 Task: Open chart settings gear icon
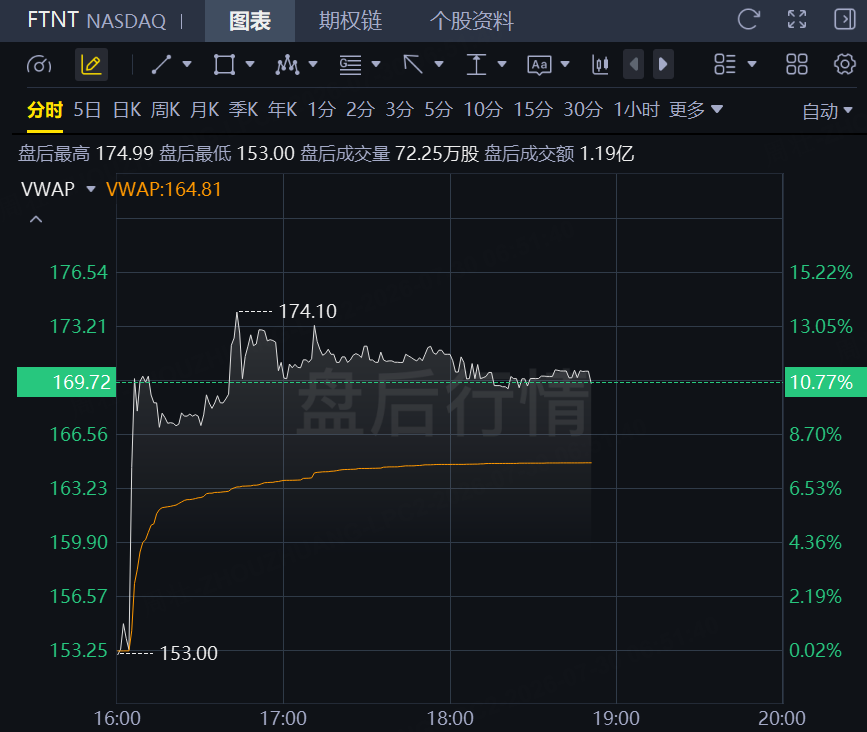click(844, 65)
